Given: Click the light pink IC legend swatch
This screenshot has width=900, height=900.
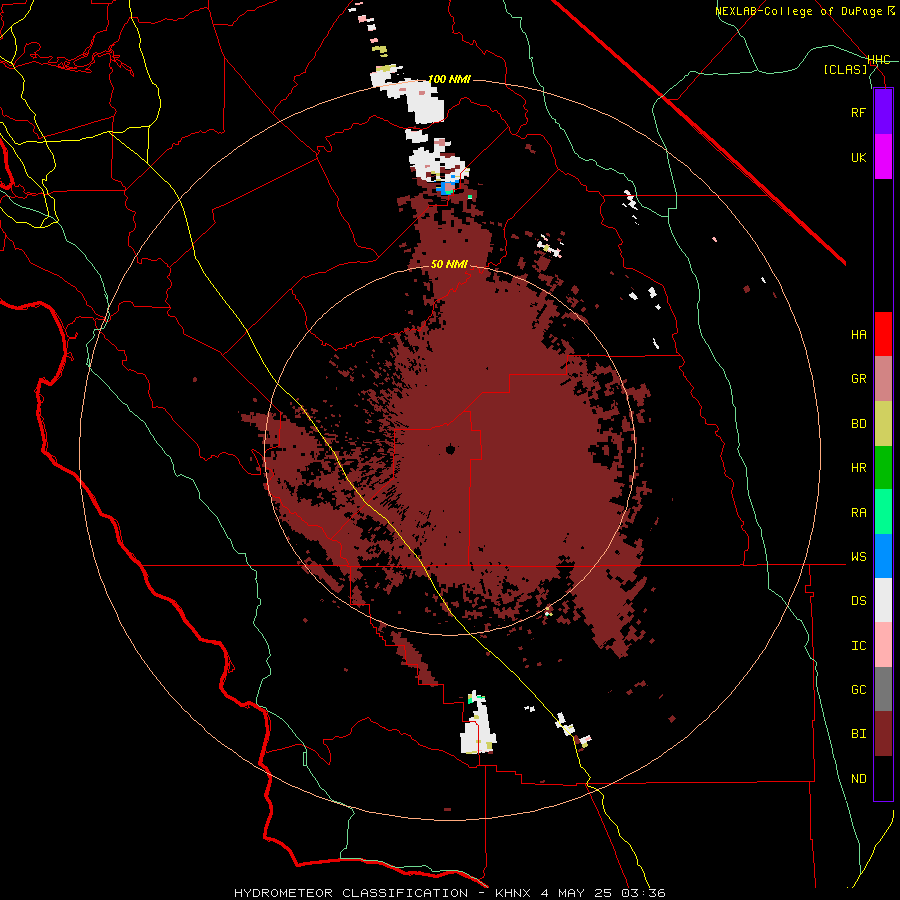Looking at the screenshot, I should [x=883, y=645].
